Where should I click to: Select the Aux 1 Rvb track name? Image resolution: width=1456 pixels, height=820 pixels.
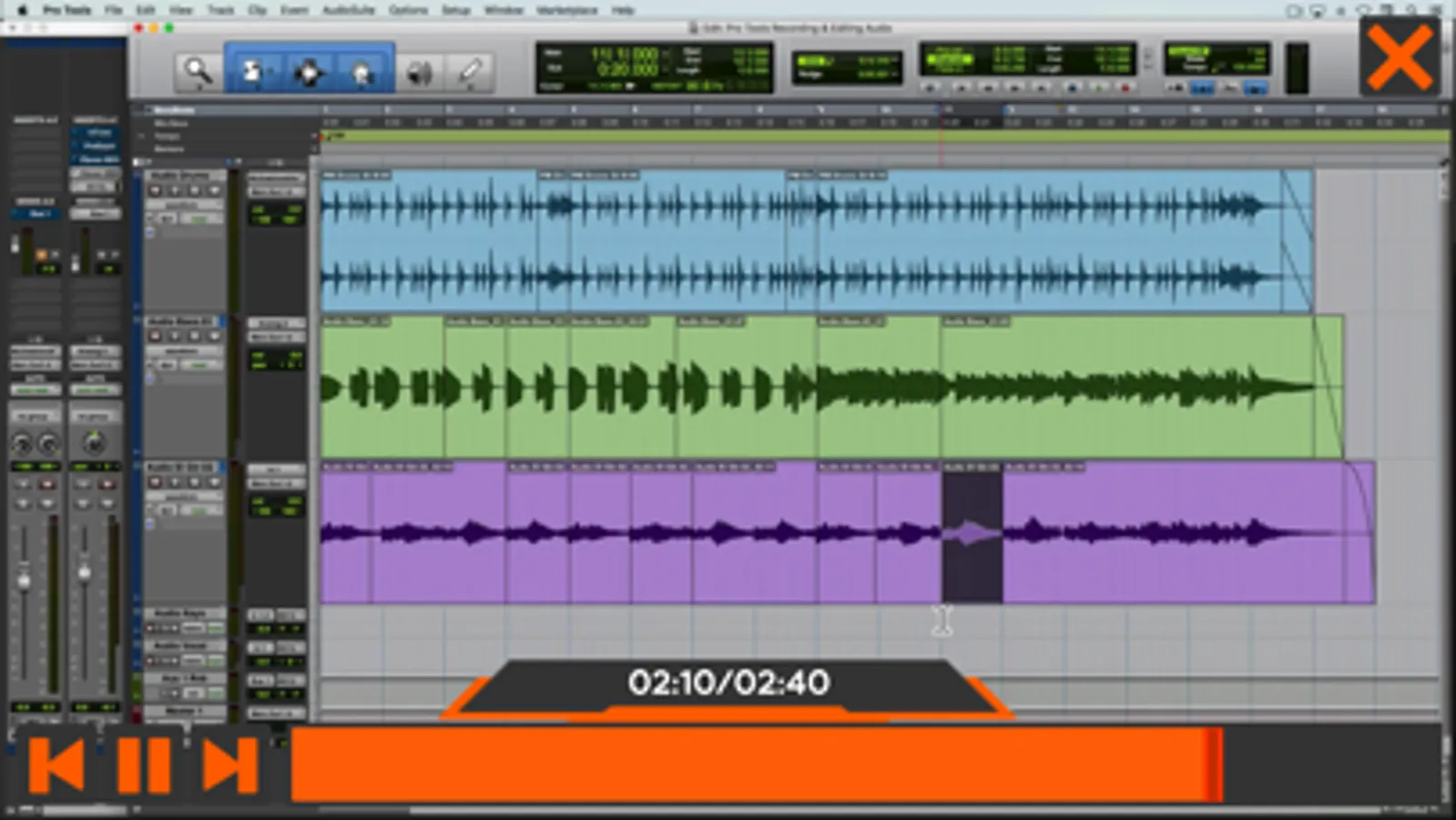coord(183,678)
